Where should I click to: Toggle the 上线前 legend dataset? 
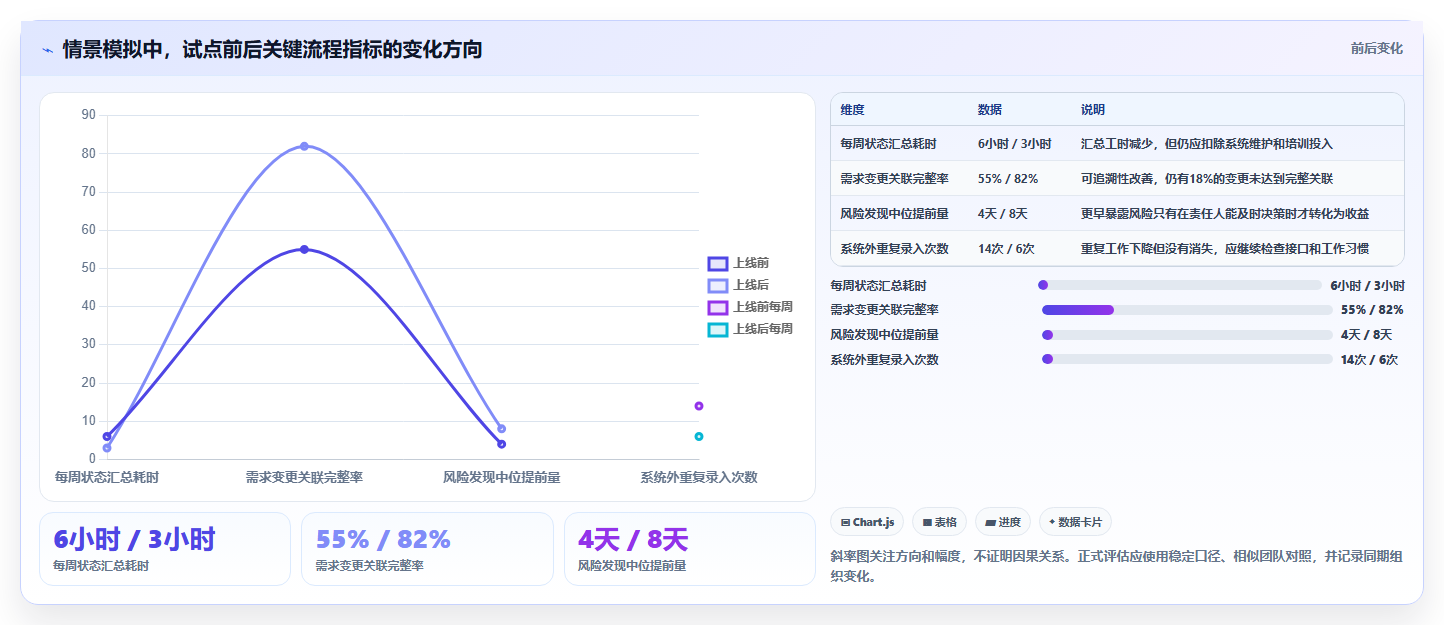(x=738, y=263)
